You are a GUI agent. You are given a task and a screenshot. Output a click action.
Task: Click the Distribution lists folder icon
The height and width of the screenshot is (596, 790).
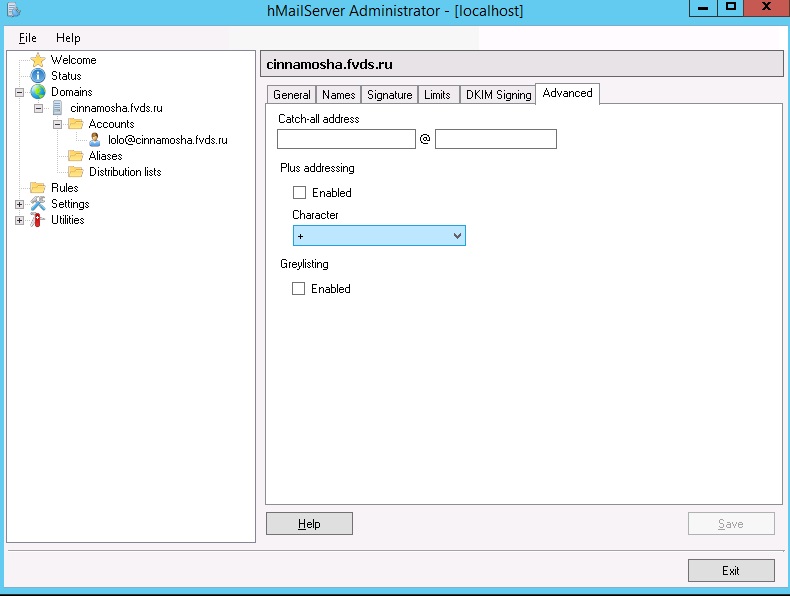coord(76,172)
